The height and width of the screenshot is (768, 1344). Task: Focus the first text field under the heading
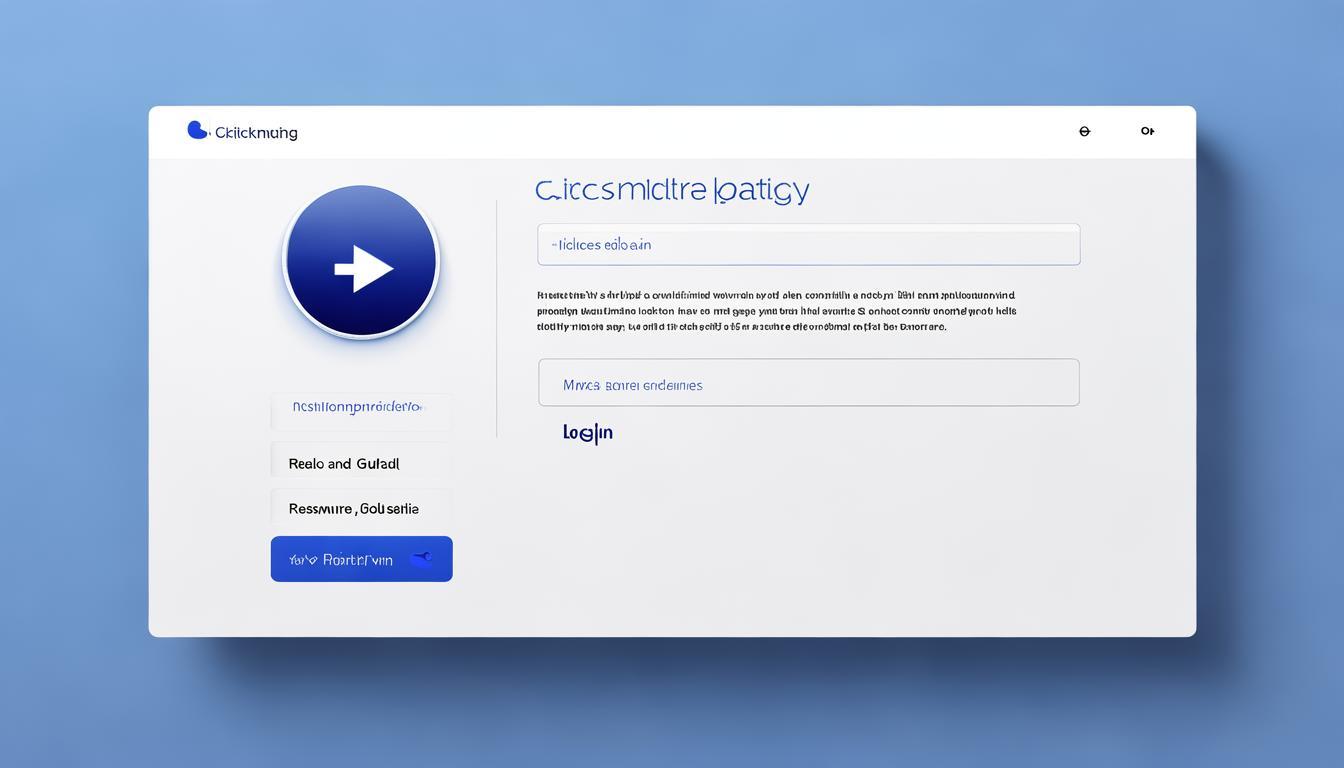click(808, 245)
